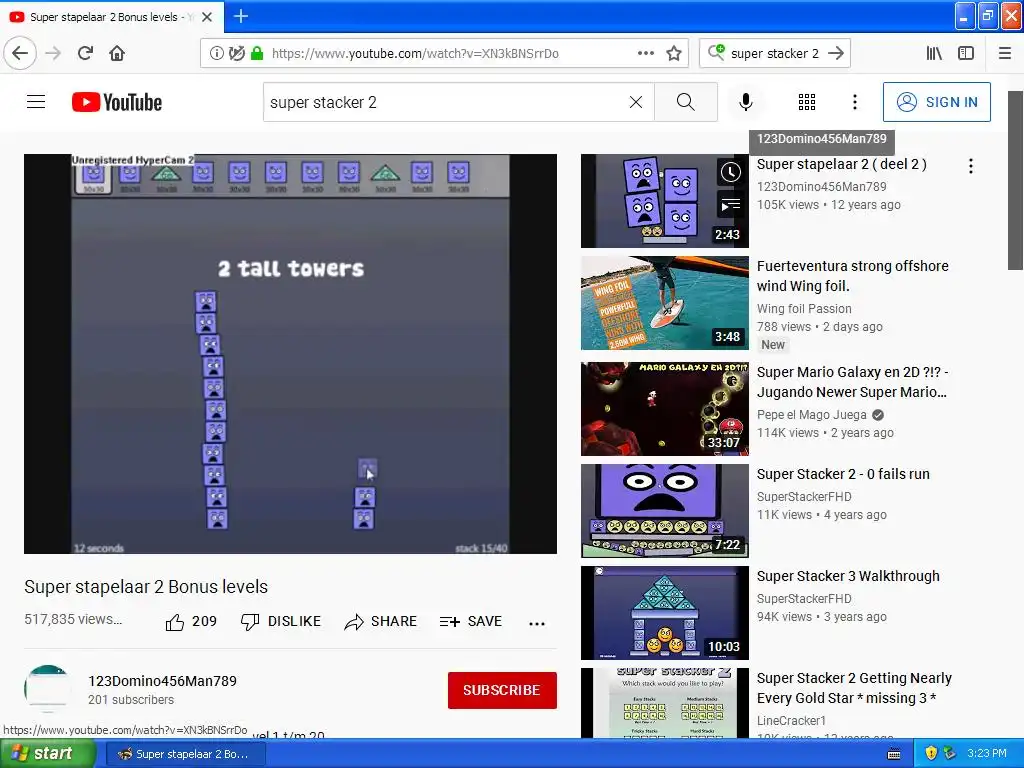The width and height of the screenshot is (1024, 768).
Task: Open a new browser tab
Action: [241, 16]
